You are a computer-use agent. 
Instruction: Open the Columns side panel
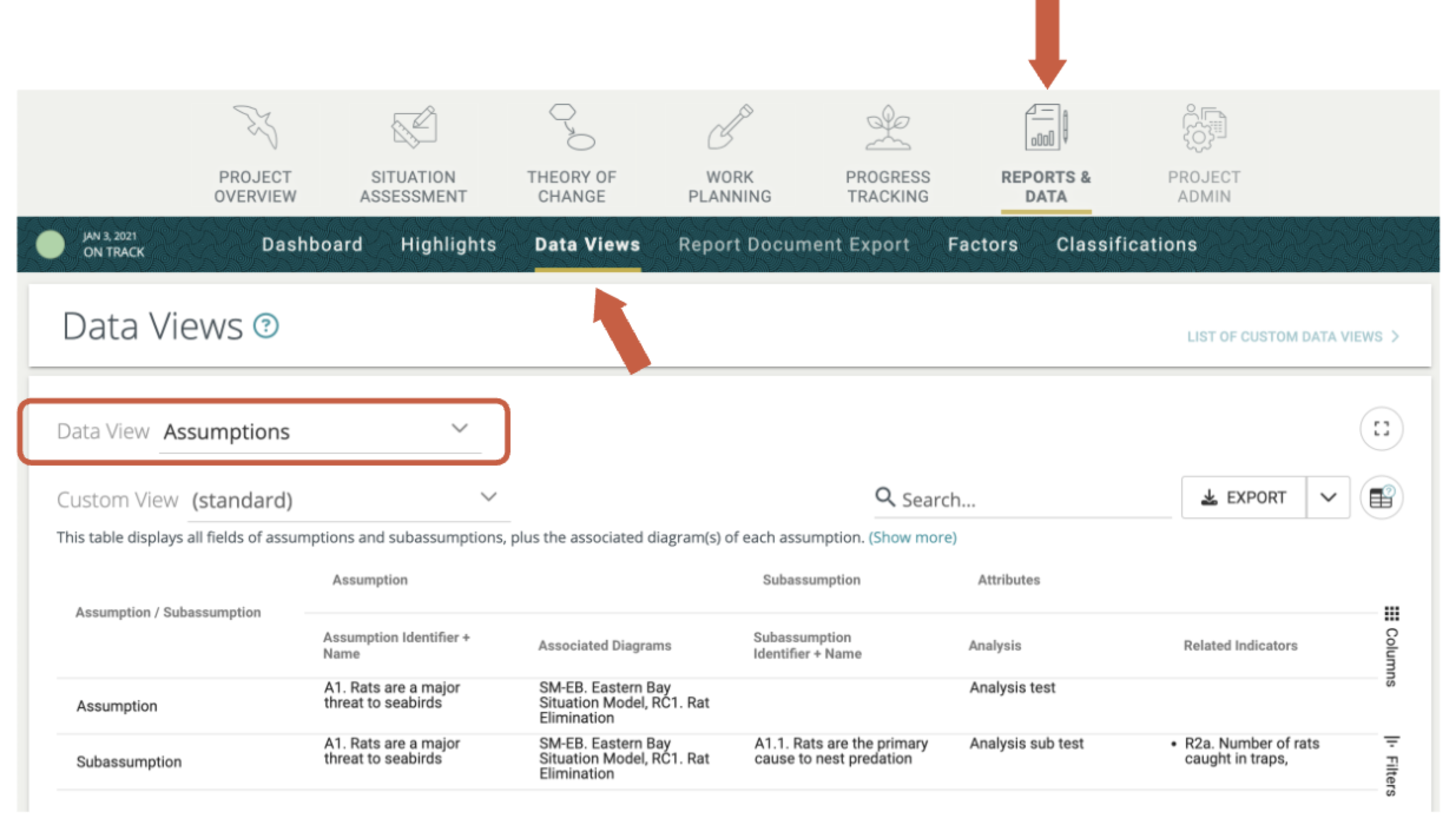click(1392, 646)
